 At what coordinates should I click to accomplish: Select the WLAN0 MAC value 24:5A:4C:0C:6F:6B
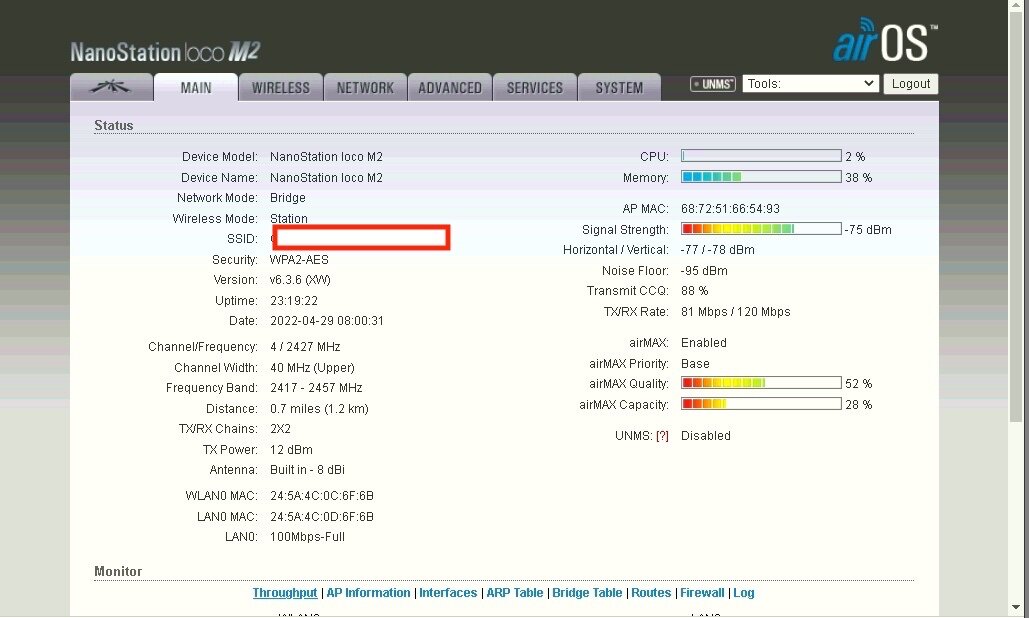click(322, 496)
